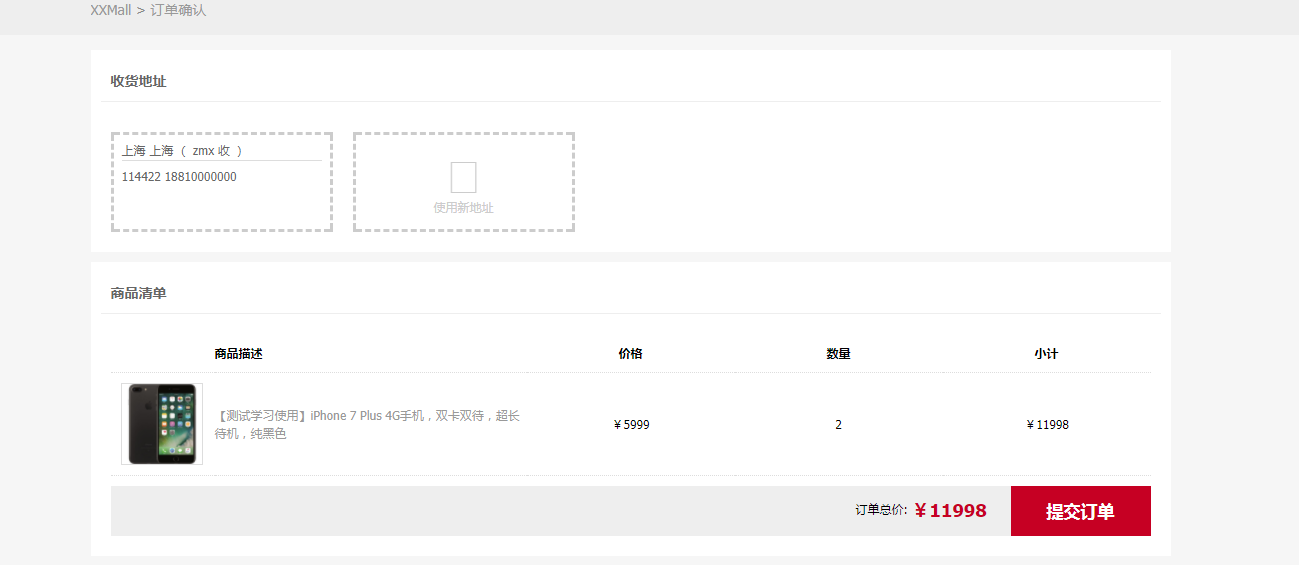Click the address phone line 114422 18810000000
The image size is (1299, 565).
point(179,177)
